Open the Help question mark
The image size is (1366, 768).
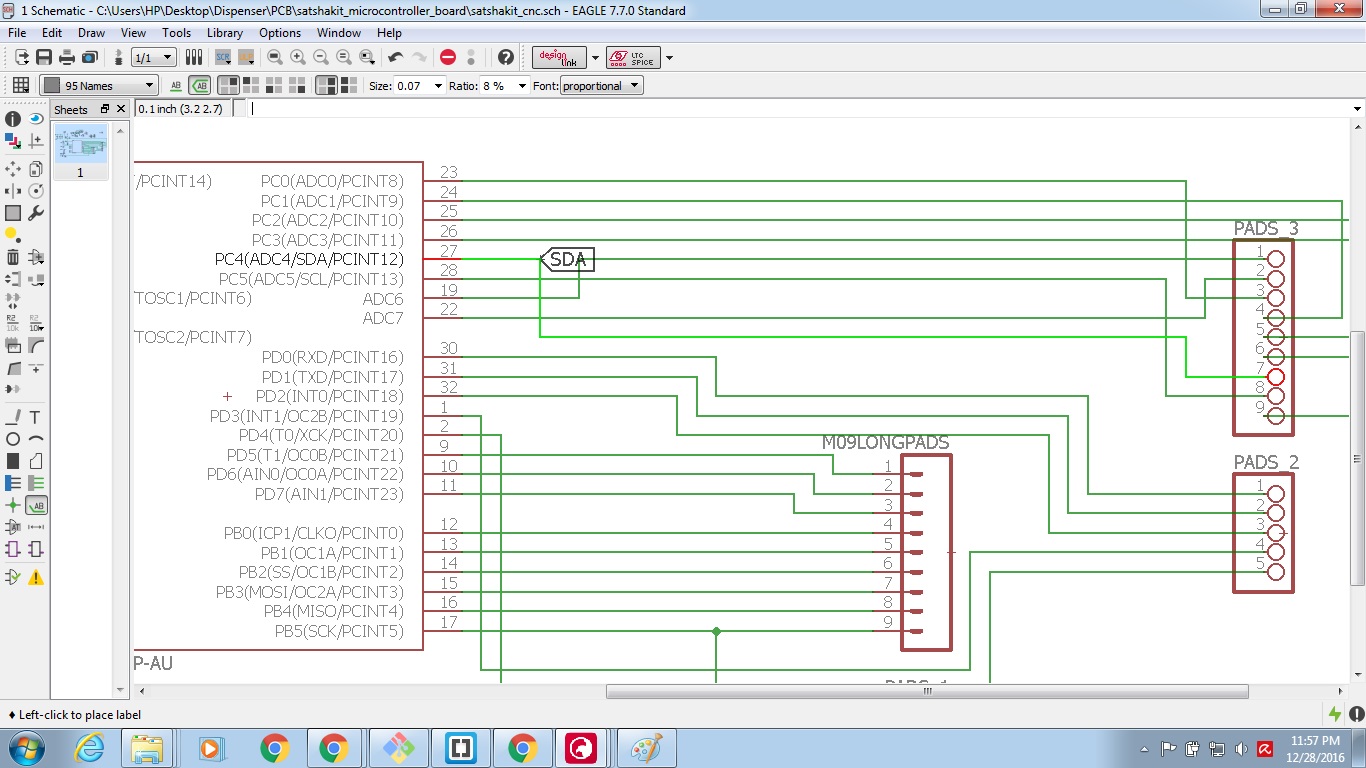point(506,57)
